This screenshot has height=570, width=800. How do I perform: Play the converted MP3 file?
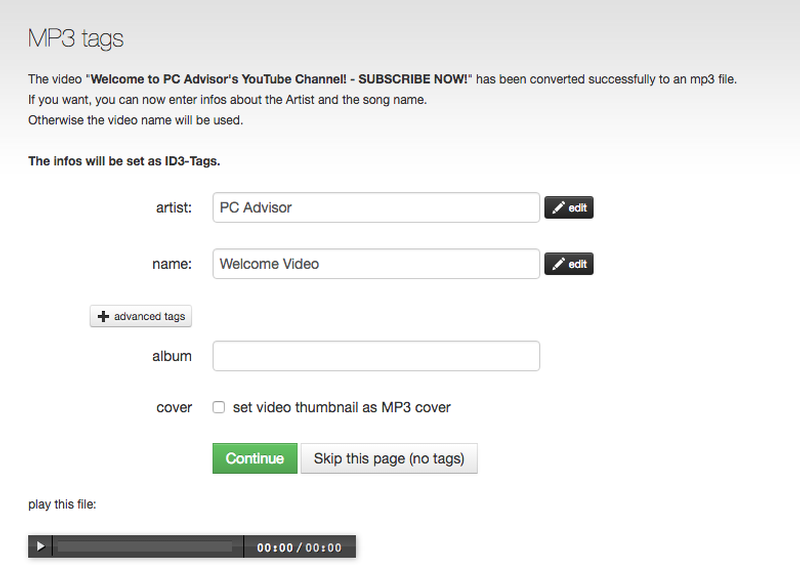(x=40, y=547)
